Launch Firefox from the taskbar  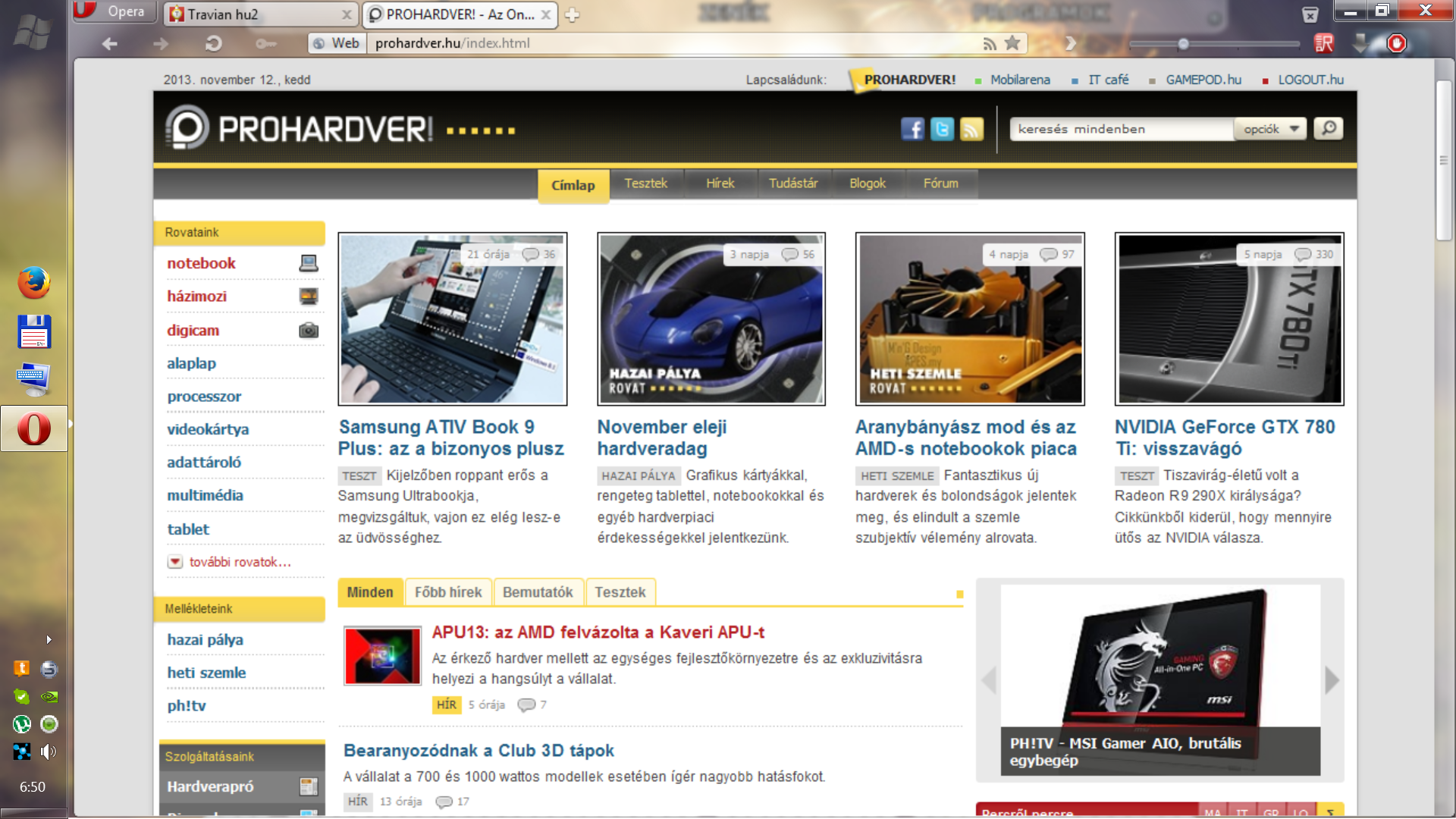(x=34, y=283)
